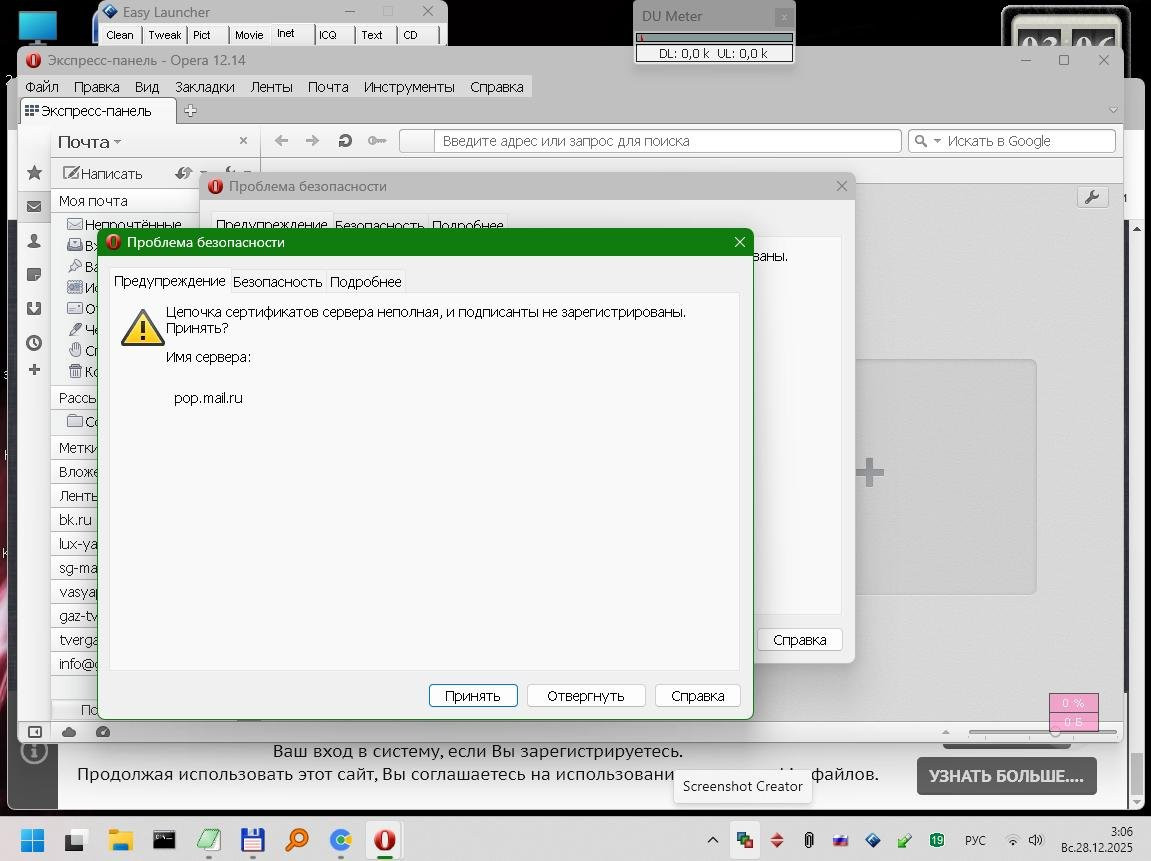Open the command prompt taskbar icon
Image resolution: width=1151 pixels, height=861 pixels.
point(164,840)
